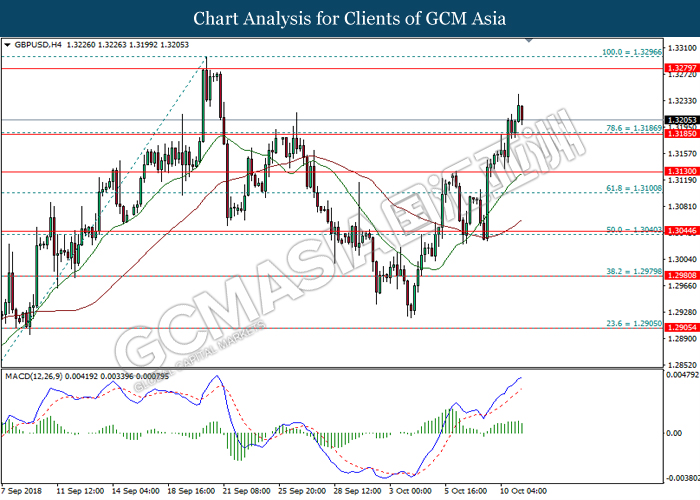
Task: Click the Fibonacci label 100.0 = 1.32966
Action: pyautogui.click(x=632, y=52)
